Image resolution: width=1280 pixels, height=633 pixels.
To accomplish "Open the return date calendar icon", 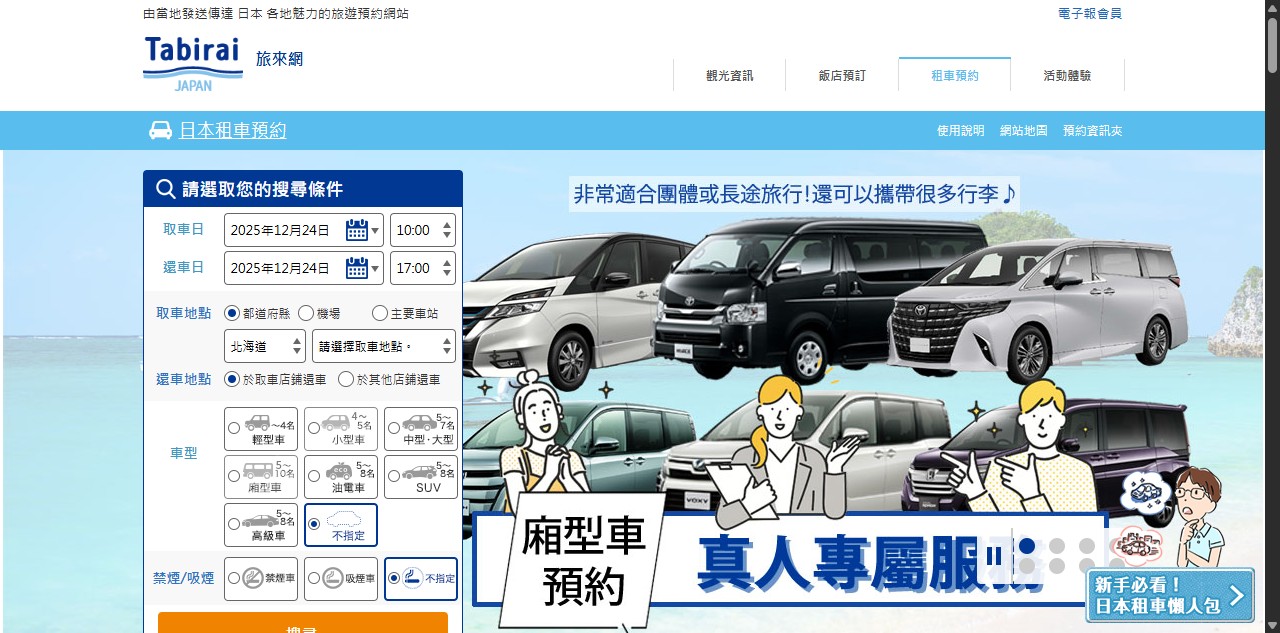I will pos(357,268).
